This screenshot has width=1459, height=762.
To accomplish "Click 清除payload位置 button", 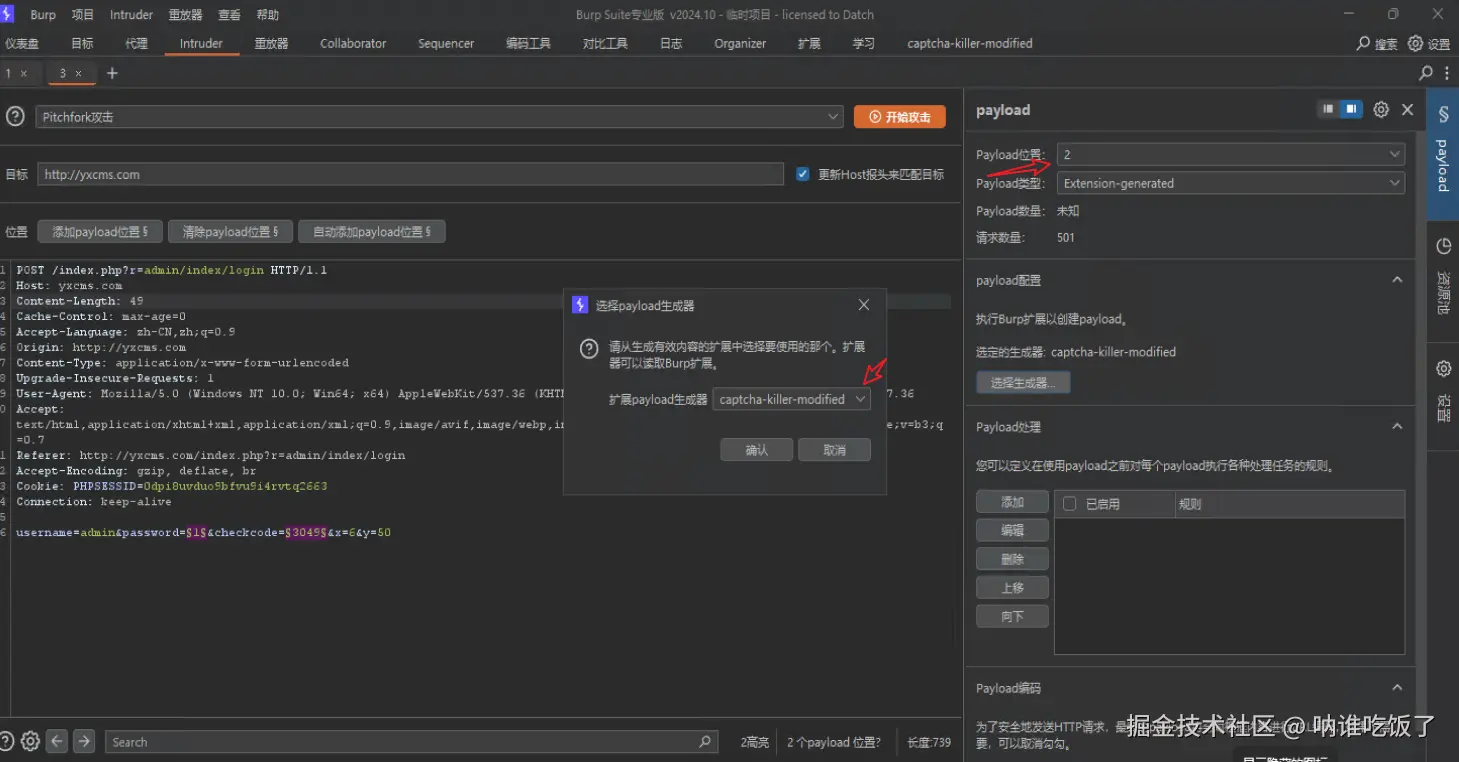I will [230, 232].
